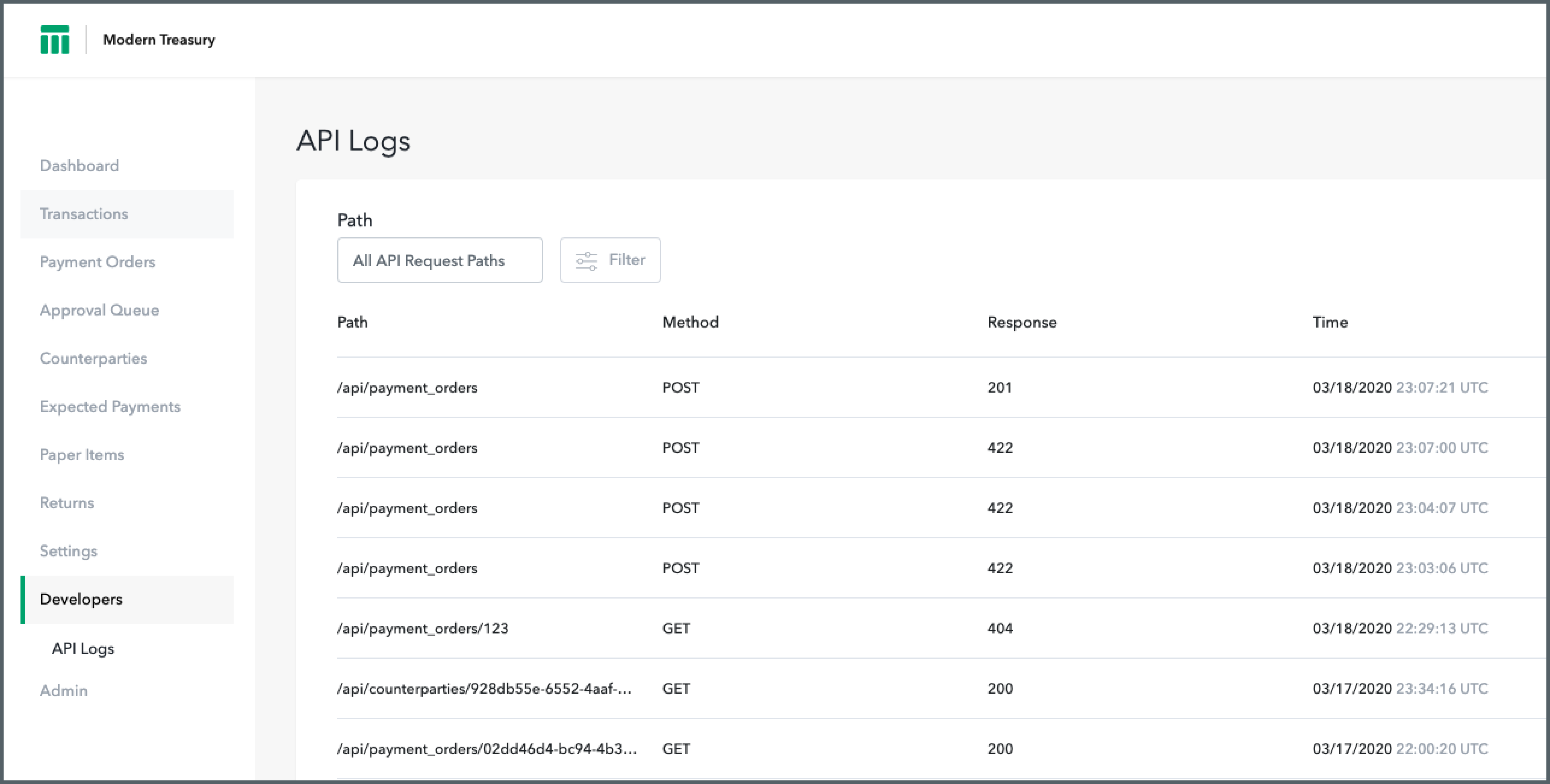This screenshot has width=1550, height=784.
Task: Click the Filter button with sliders icon
Action: pos(609,260)
